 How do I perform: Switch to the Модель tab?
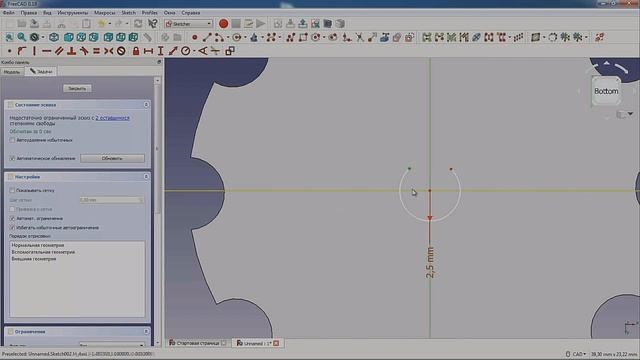[12, 72]
